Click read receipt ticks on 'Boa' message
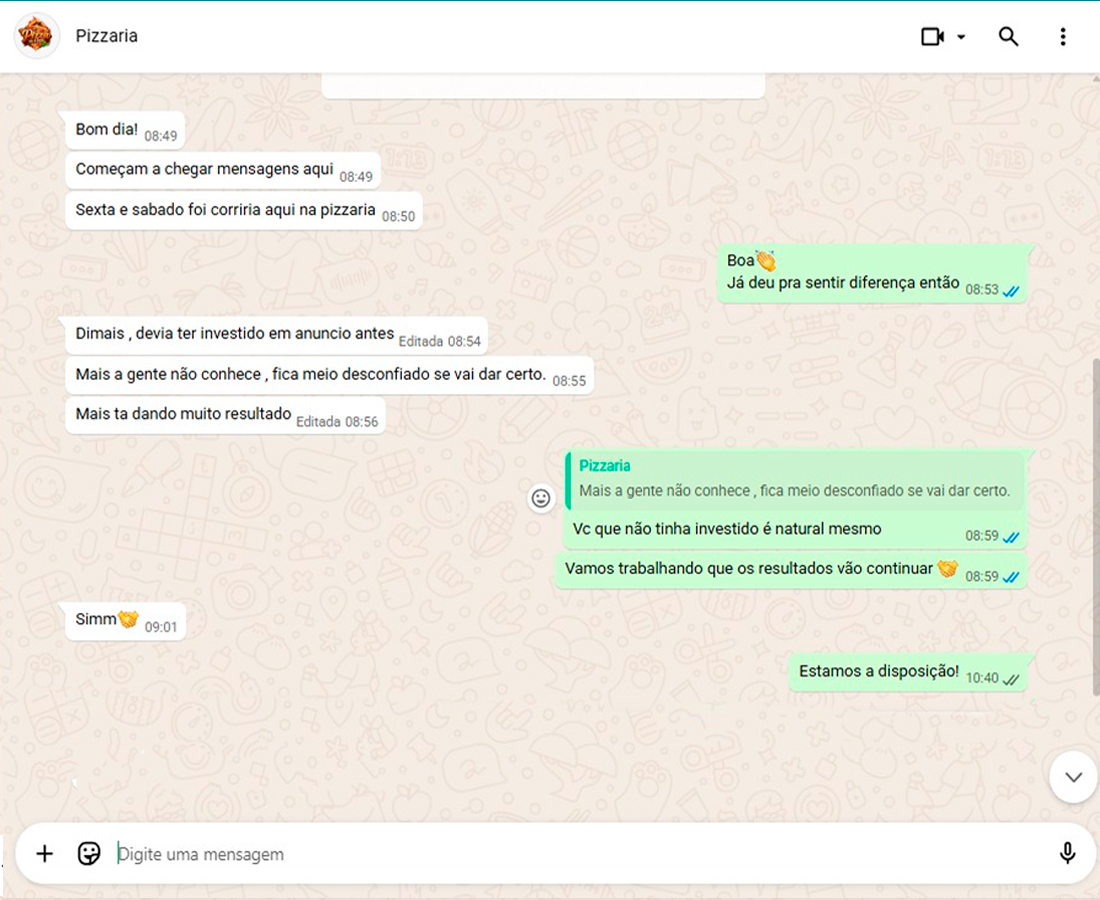Screen dimensions: 1100x900 1011,290
